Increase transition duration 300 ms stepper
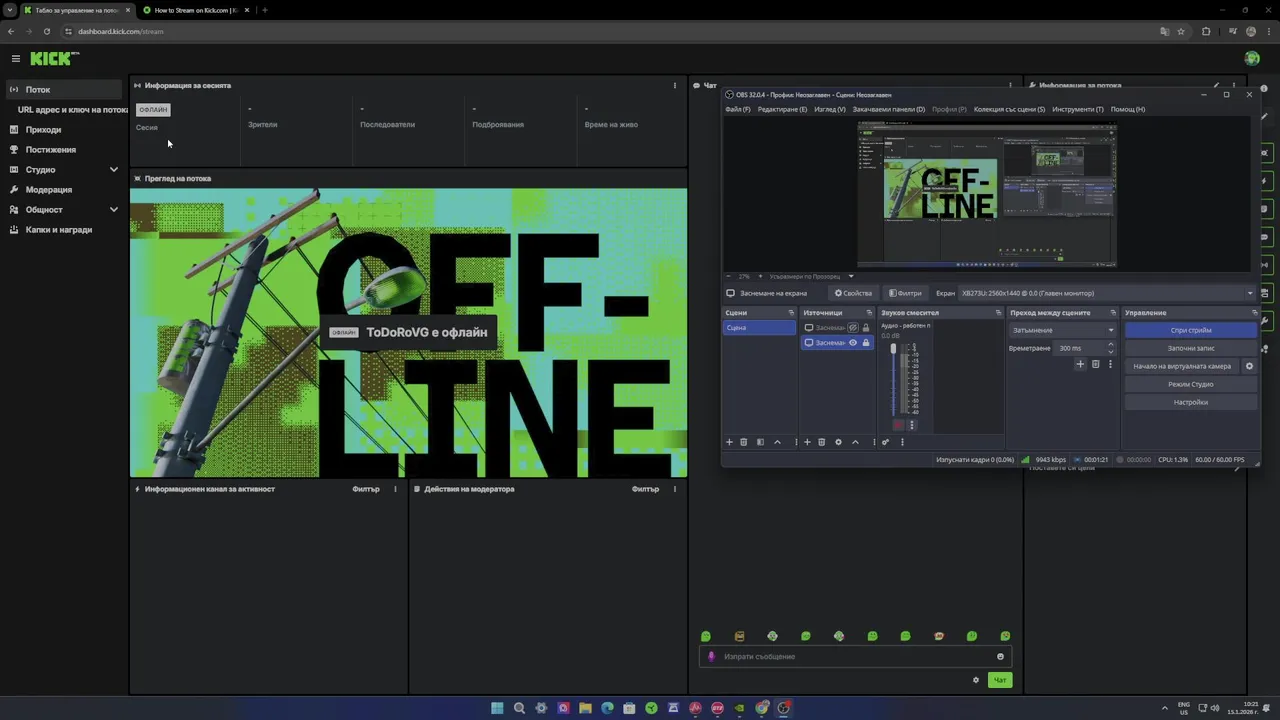Screen dimensions: 1280x720 (x=1111, y=345)
